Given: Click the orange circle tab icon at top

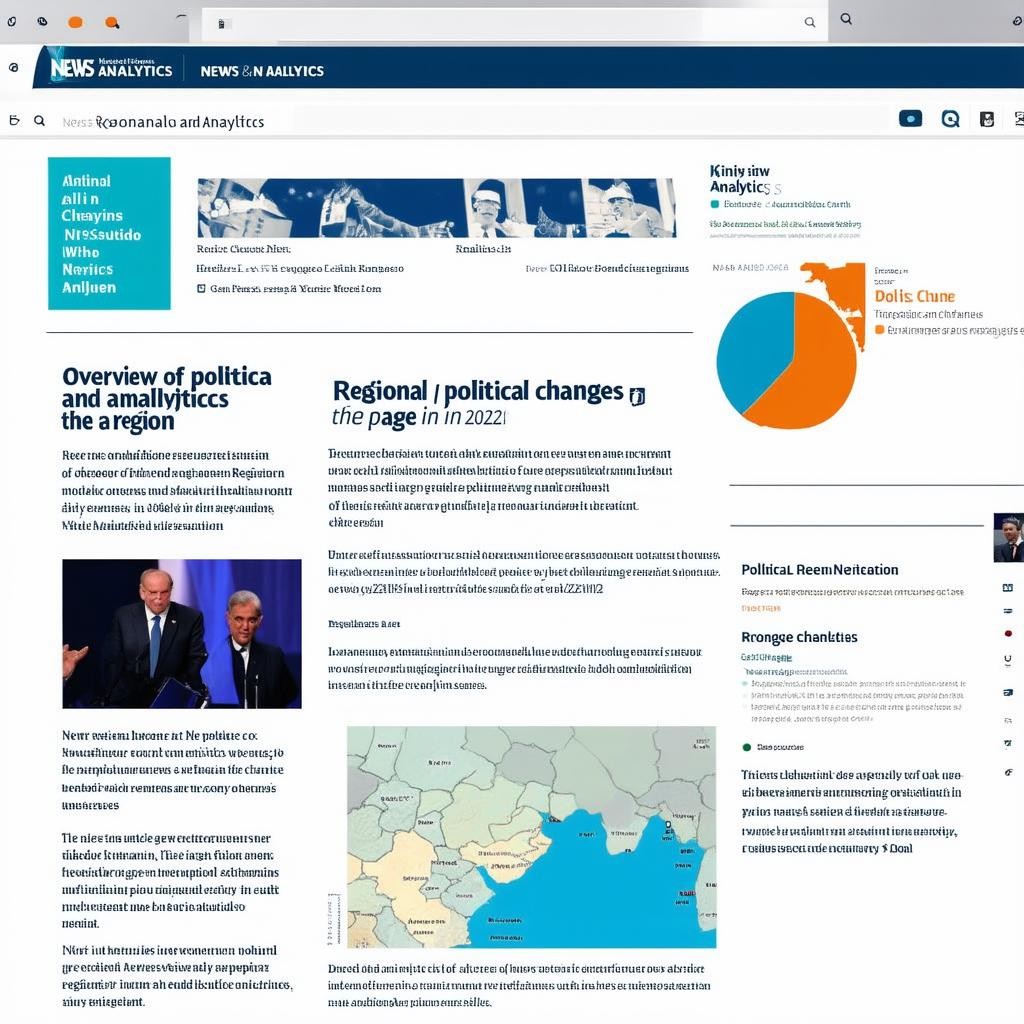Looking at the screenshot, I should pyautogui.click(x=75, y=22).
